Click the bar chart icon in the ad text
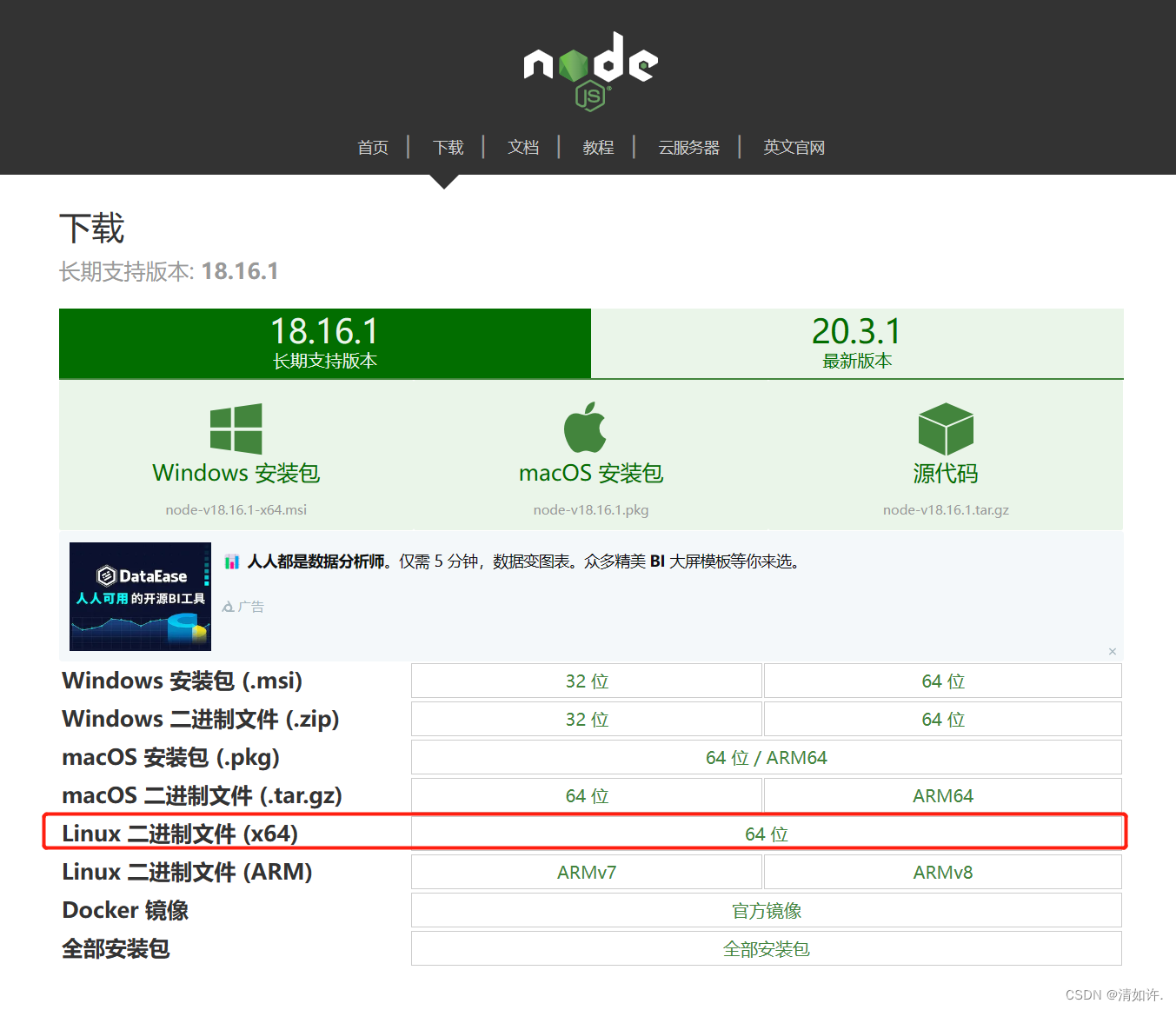 pyautogui.click(x=231, y=561)
